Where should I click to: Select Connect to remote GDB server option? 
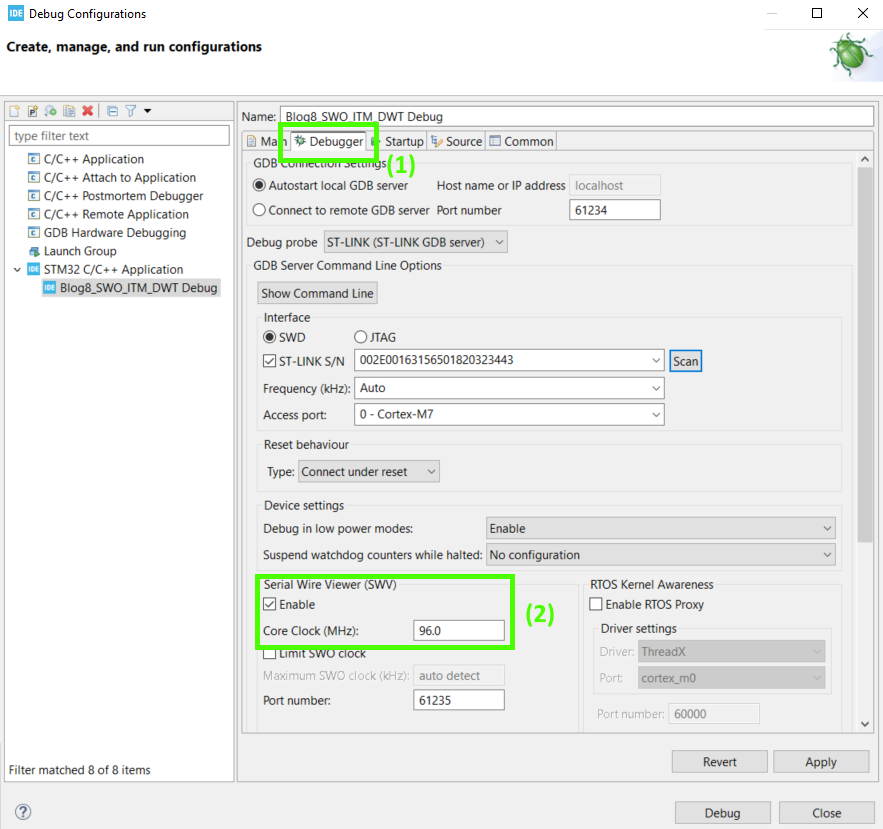coord(259,210)
